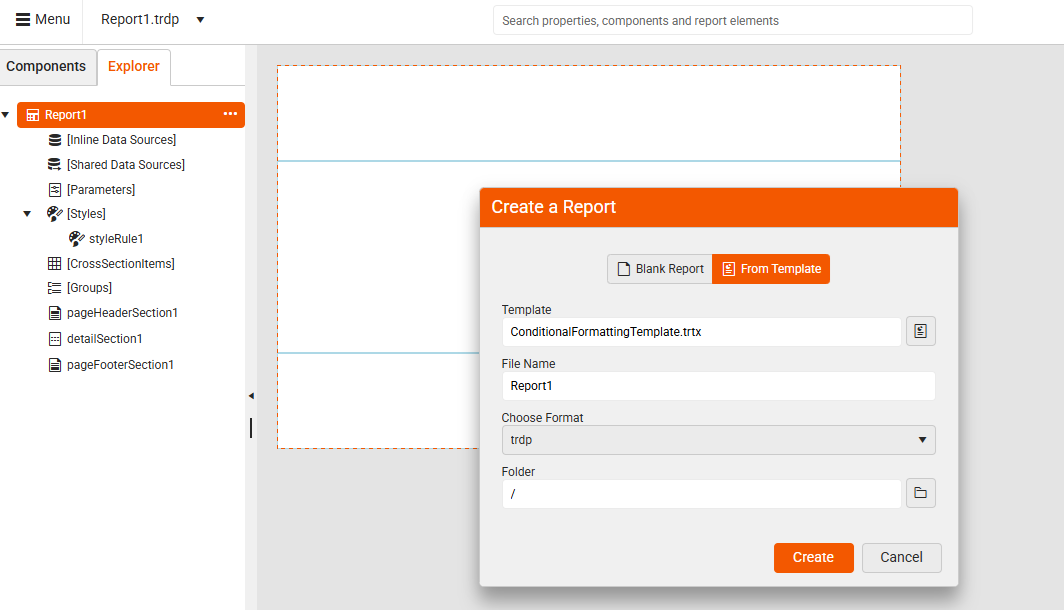Click the Shared Data Sources icon

click(54, 164)
